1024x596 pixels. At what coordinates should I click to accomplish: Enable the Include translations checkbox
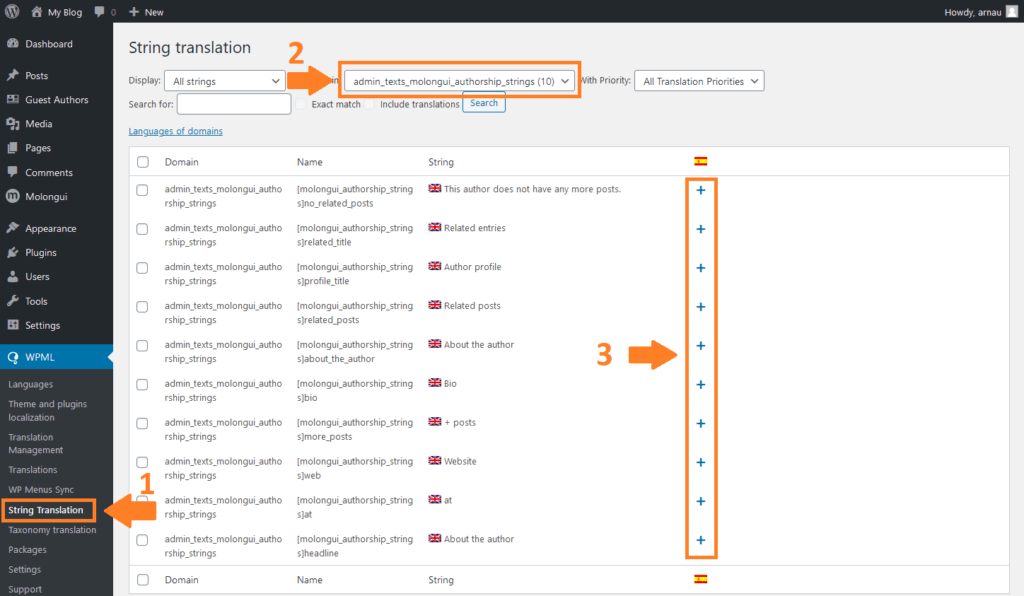click(x=370, y=104)
